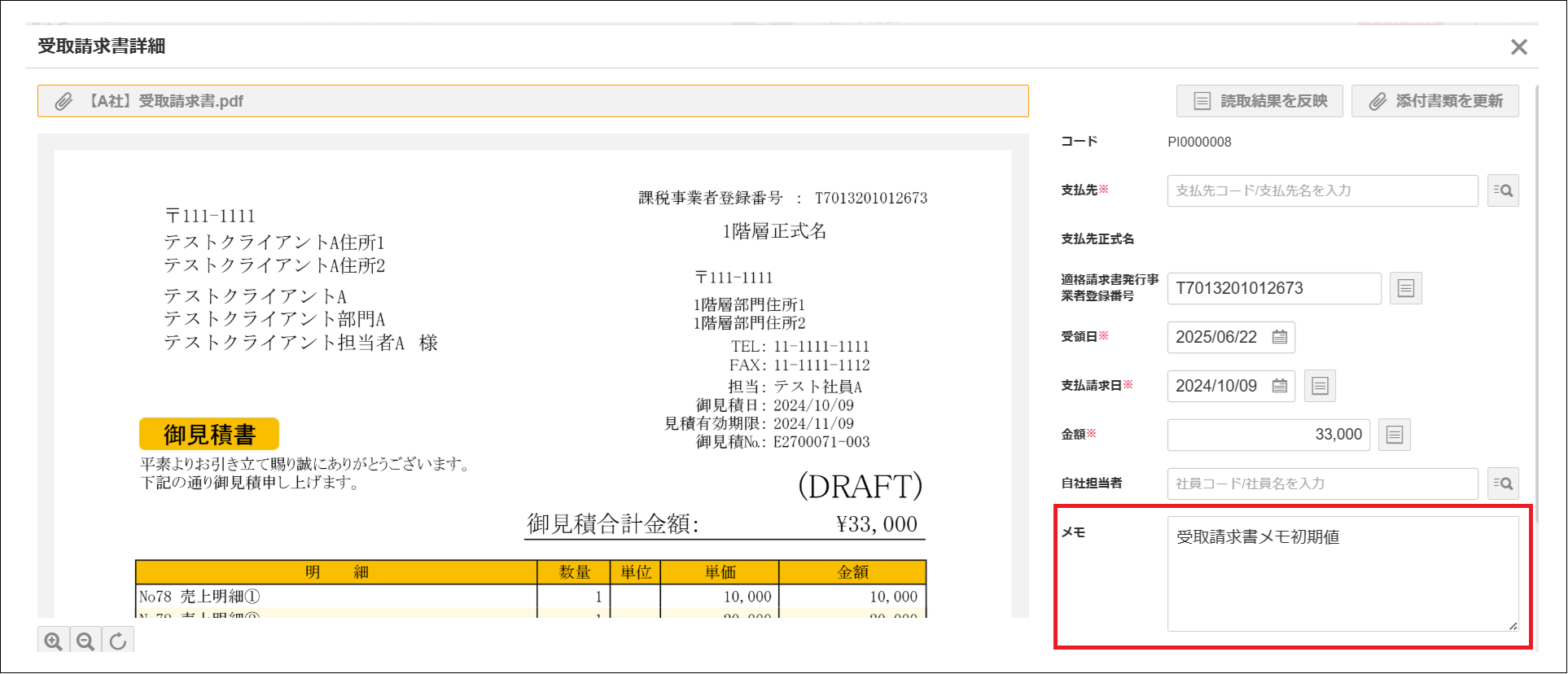The height and width of the screenshot is (674, 1568).
Task: Open in-house staff search lookup icon
Action: click(x=1503, y=484)
